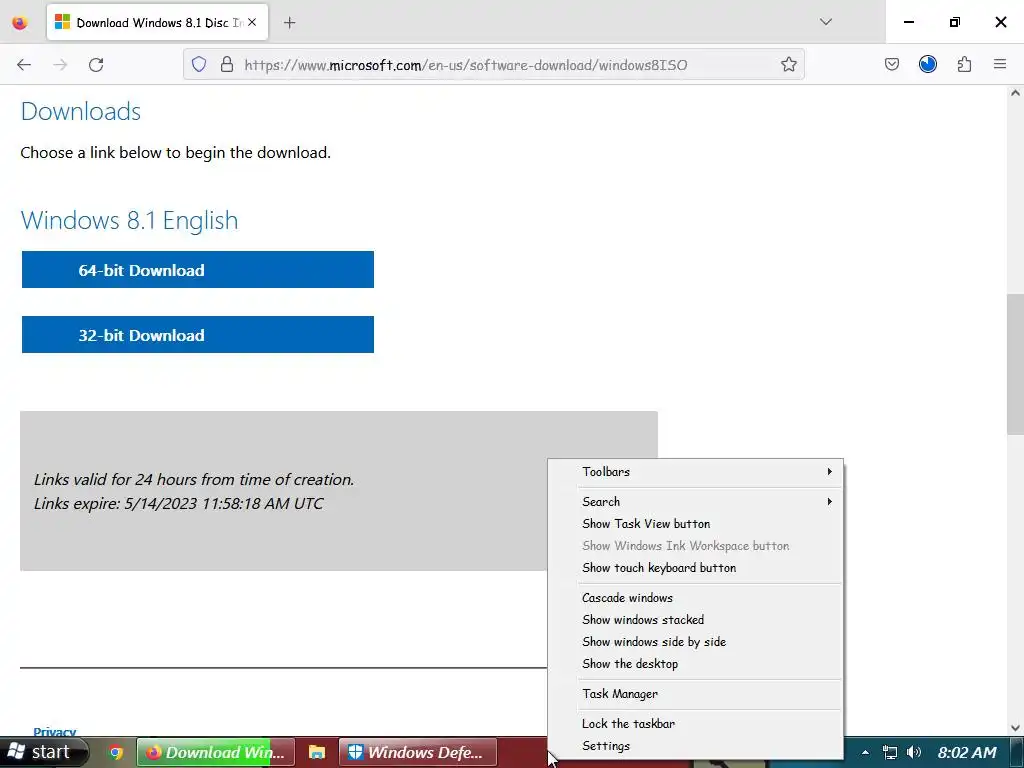The image size is (1024, 768).
Task: Click the Downloads heading text
Action: click(x=81, y=112)
